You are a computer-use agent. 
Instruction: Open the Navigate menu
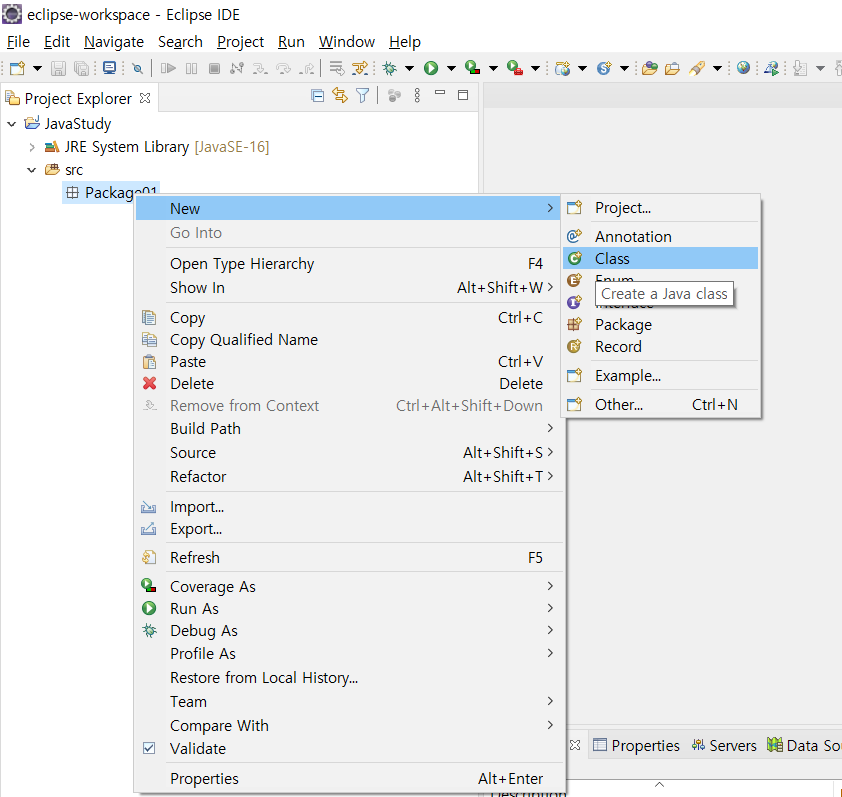point(114,42)
